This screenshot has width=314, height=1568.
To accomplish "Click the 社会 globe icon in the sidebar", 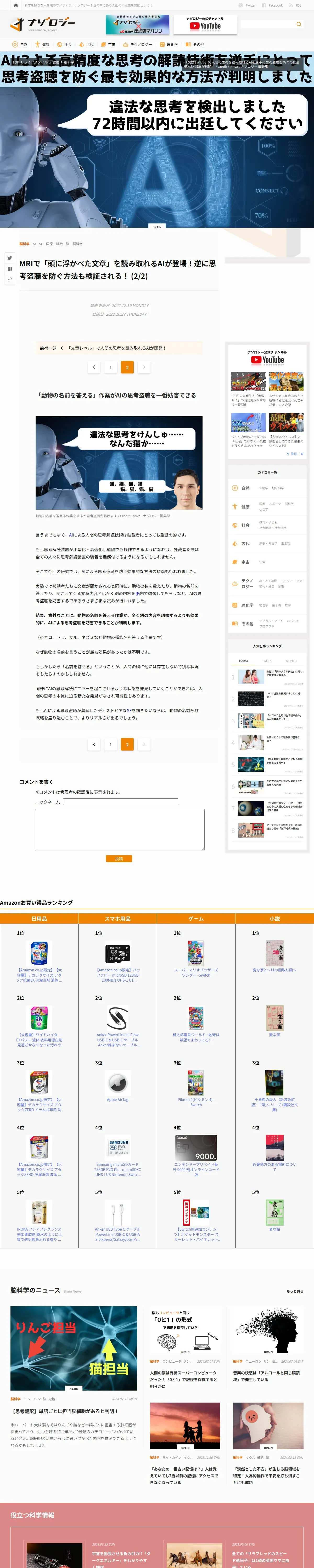I will click(235, 525).
